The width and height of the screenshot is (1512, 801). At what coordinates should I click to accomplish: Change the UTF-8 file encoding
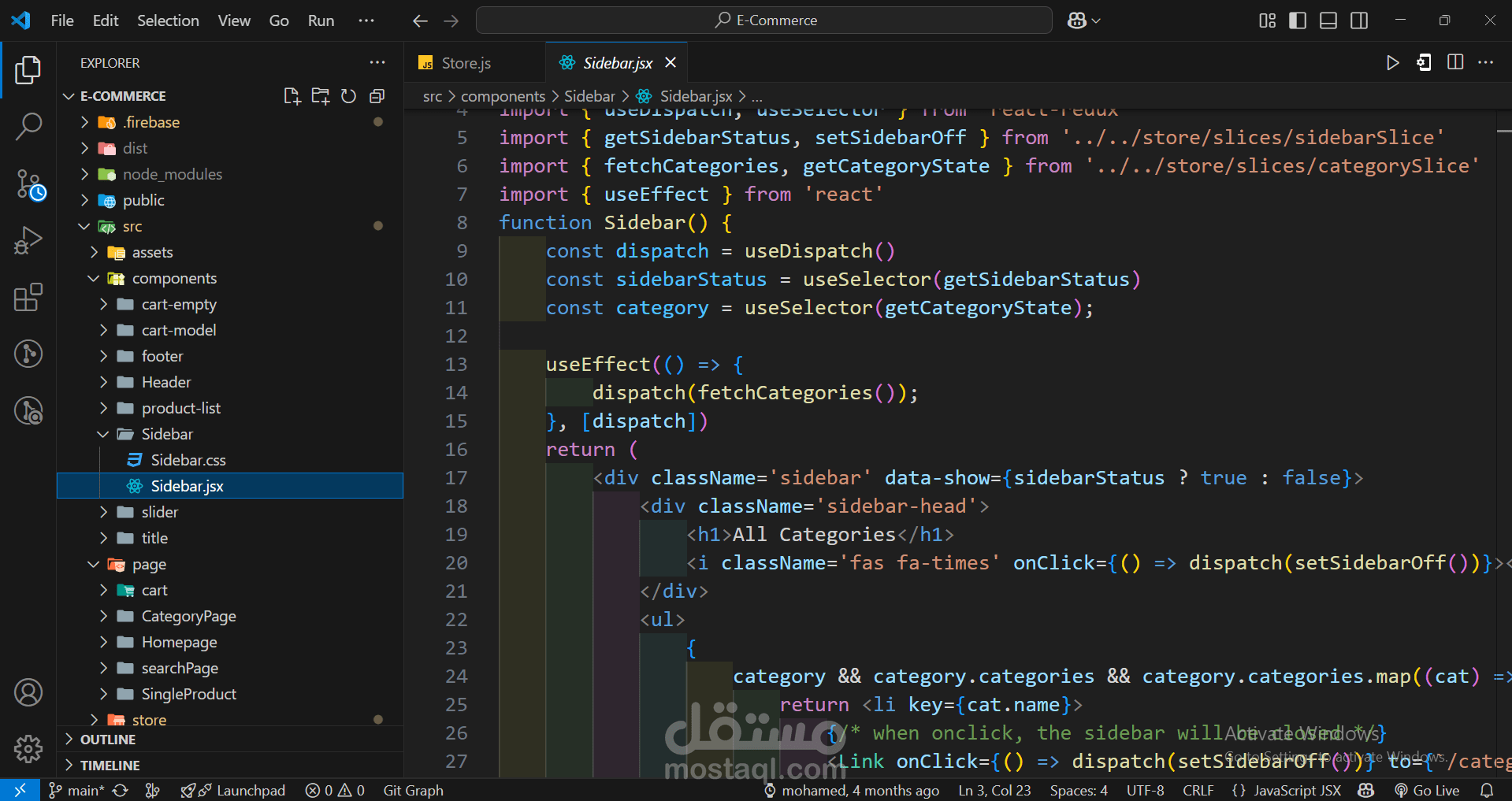pyautogui.click(x=1145, y=790)
